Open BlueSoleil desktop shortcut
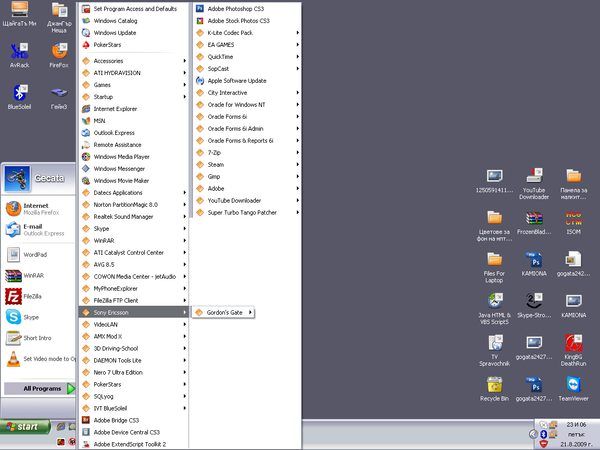The height and width of the screenshot is (450, 600). pos(20,97)
